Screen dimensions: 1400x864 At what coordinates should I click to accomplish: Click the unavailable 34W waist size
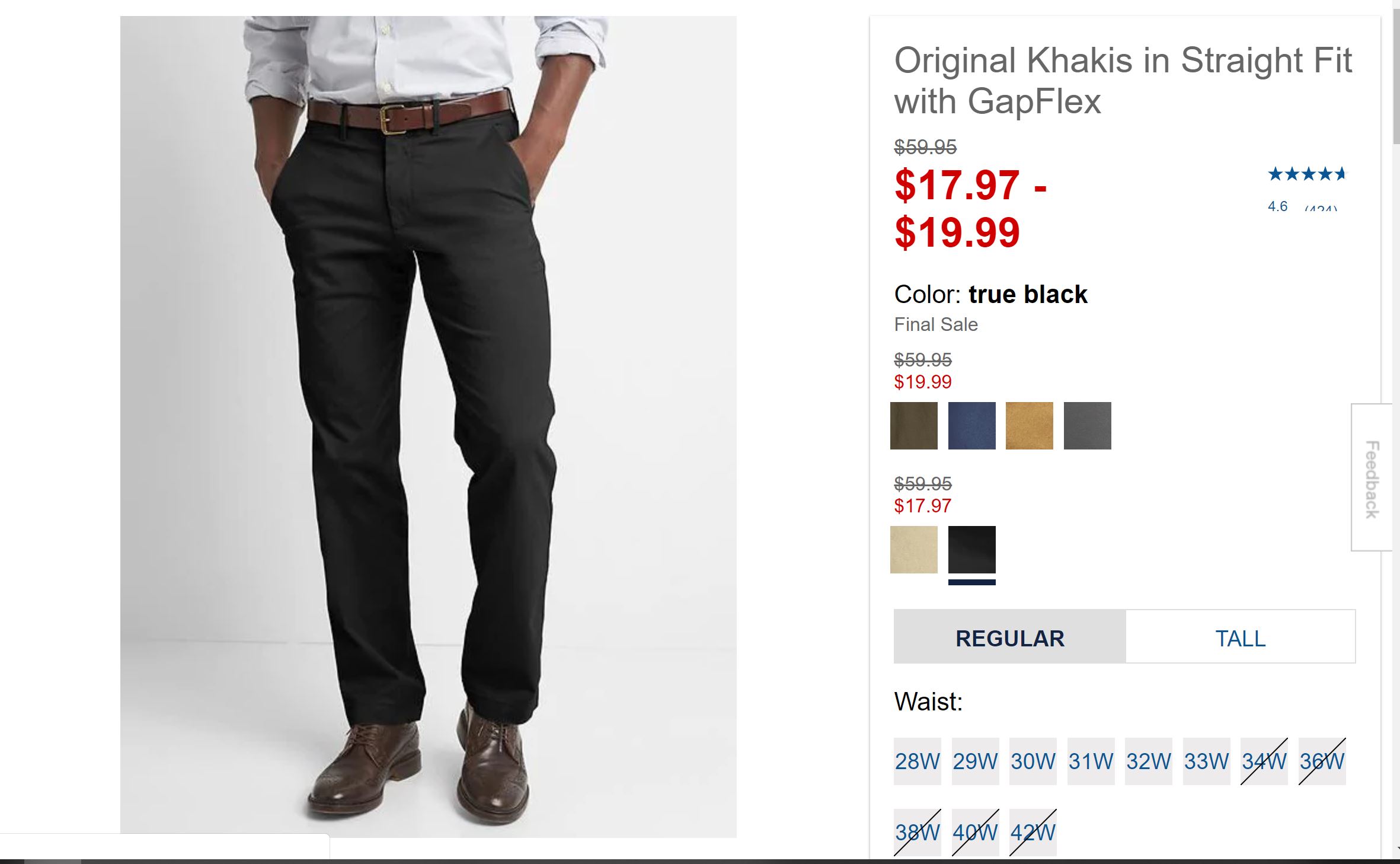(1264, 761)
